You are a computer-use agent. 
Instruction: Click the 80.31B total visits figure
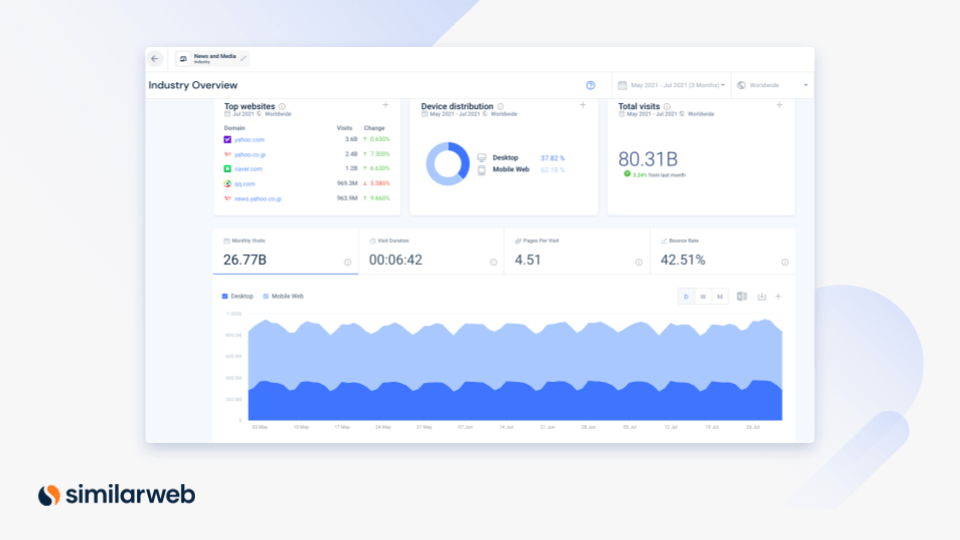click(648, 159)
